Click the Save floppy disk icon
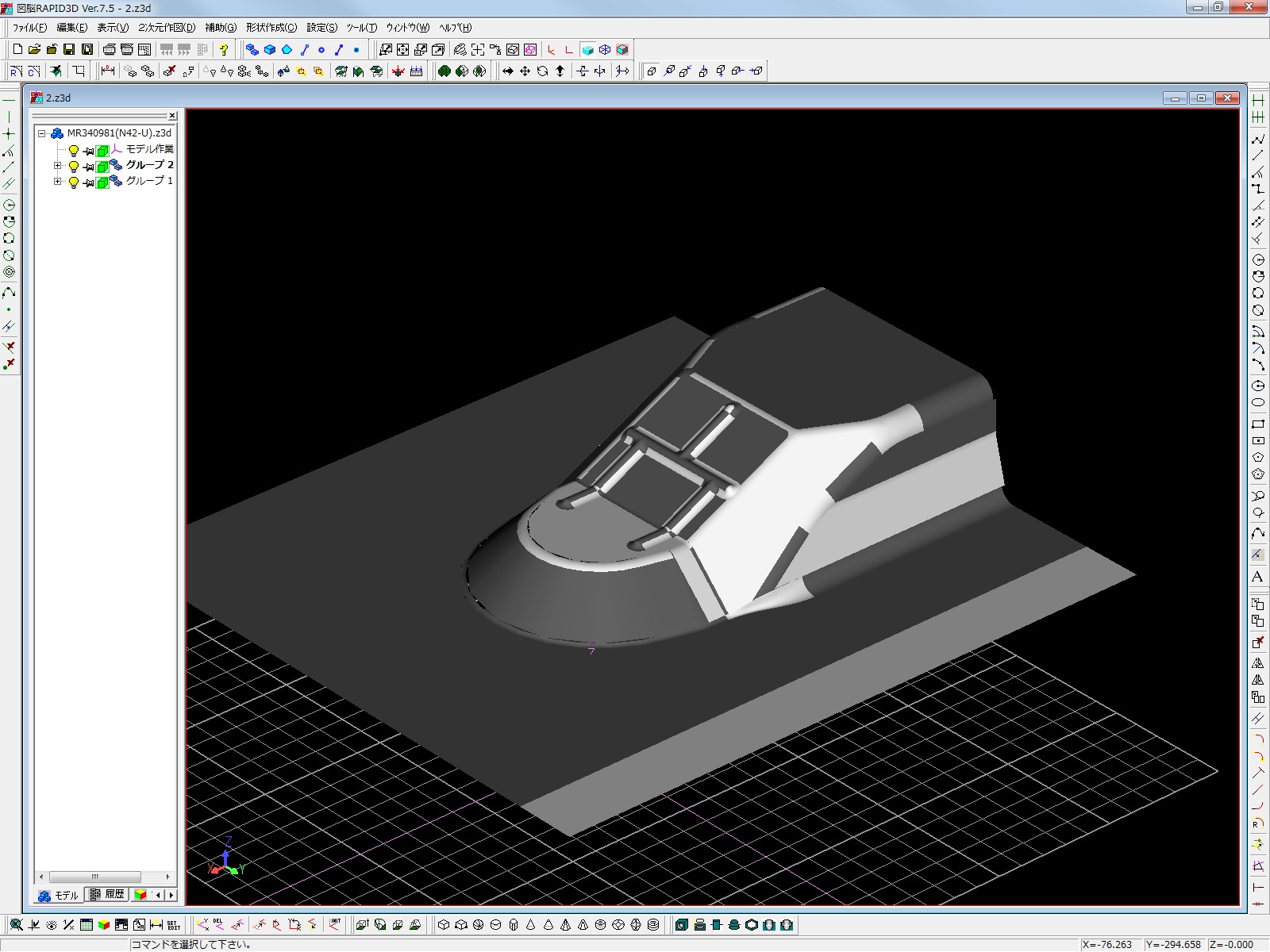Image resolution: width=1270 pixels, height=952 pixels. point(69,50)
